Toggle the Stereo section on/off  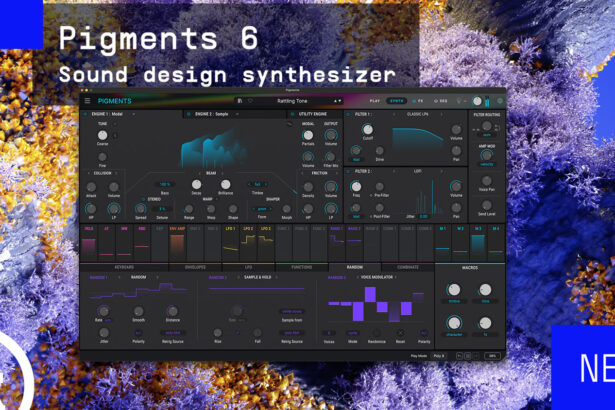click(143, 199)
